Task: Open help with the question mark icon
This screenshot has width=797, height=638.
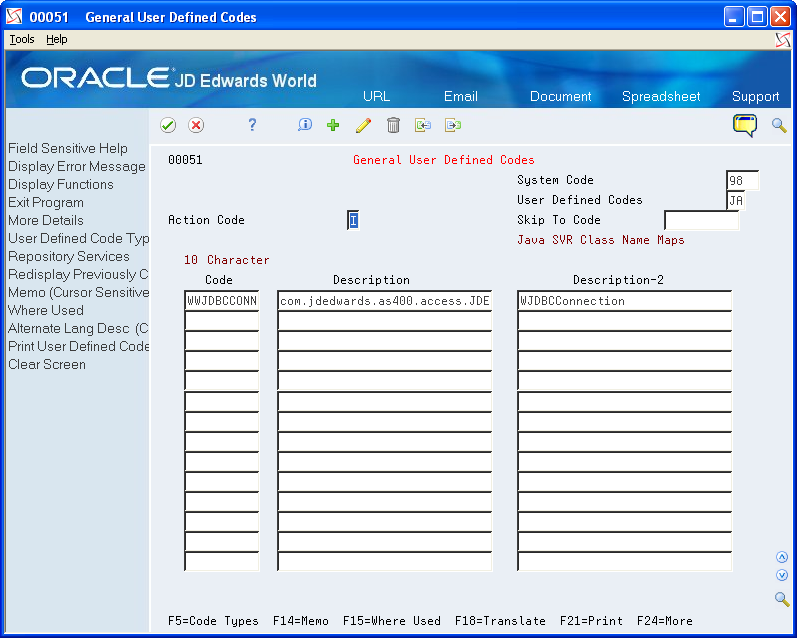Action: tap(252, 125)
